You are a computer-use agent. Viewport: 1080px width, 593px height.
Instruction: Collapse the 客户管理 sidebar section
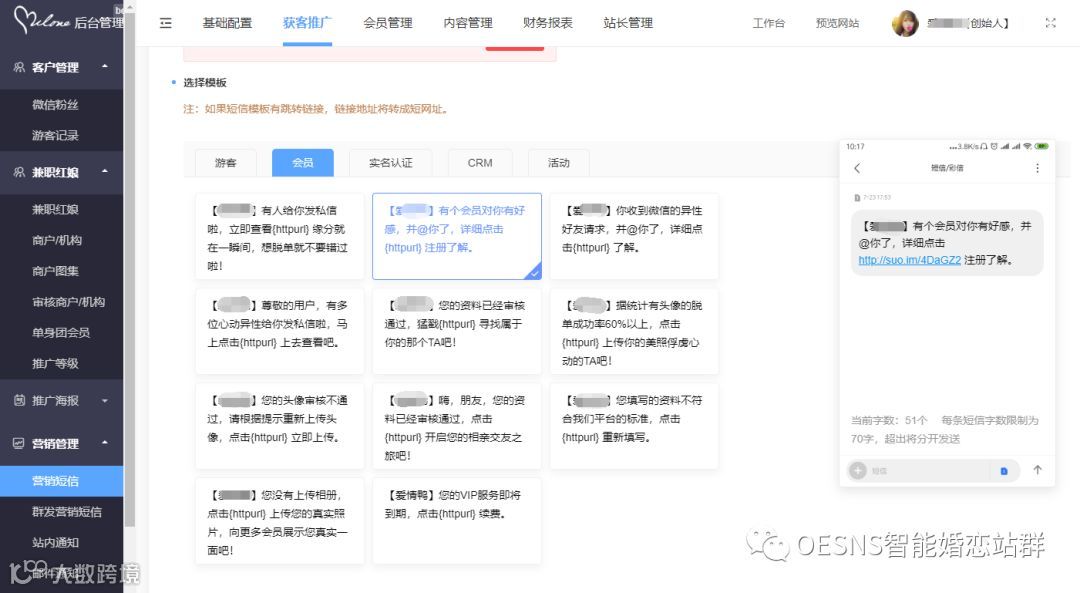pos(105,67)
